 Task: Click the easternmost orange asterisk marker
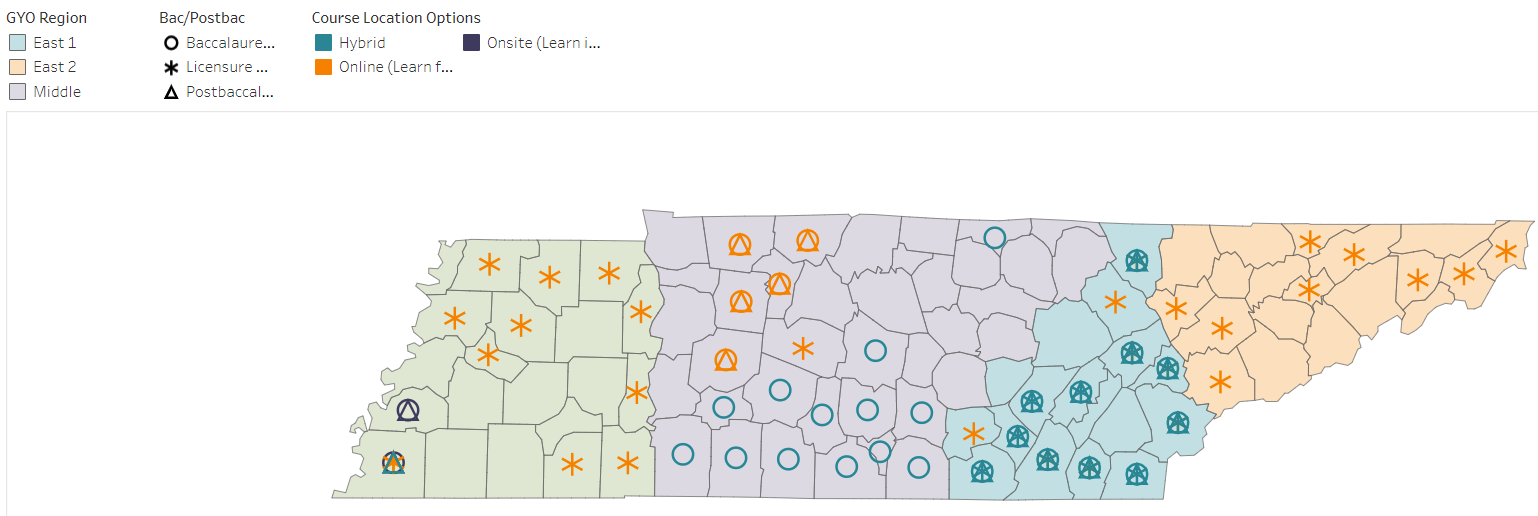1505,251
